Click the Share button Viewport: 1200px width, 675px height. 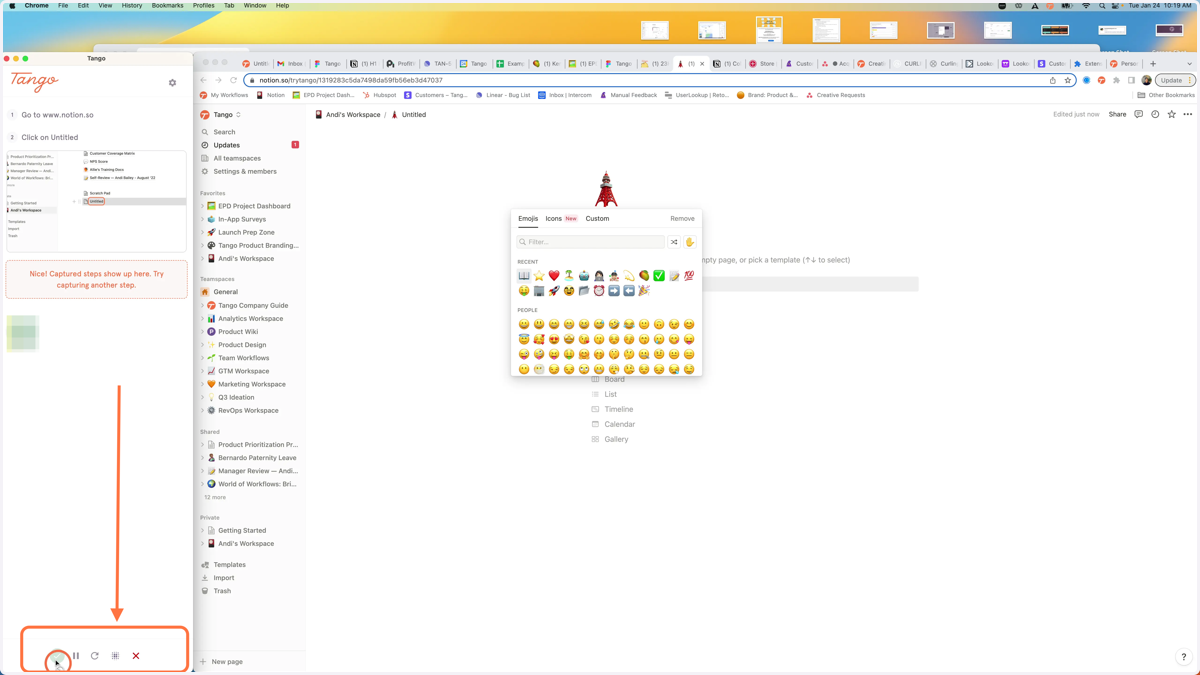(1117, 114)
